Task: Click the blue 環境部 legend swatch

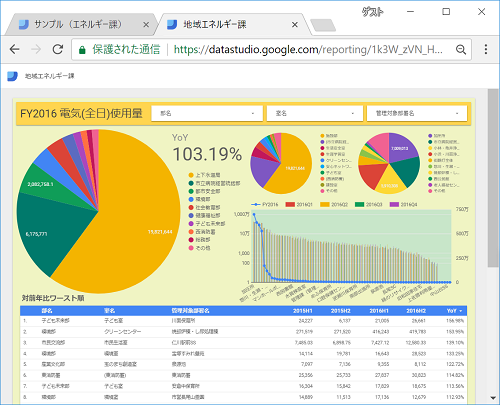Action: click(x=191, y=199)
